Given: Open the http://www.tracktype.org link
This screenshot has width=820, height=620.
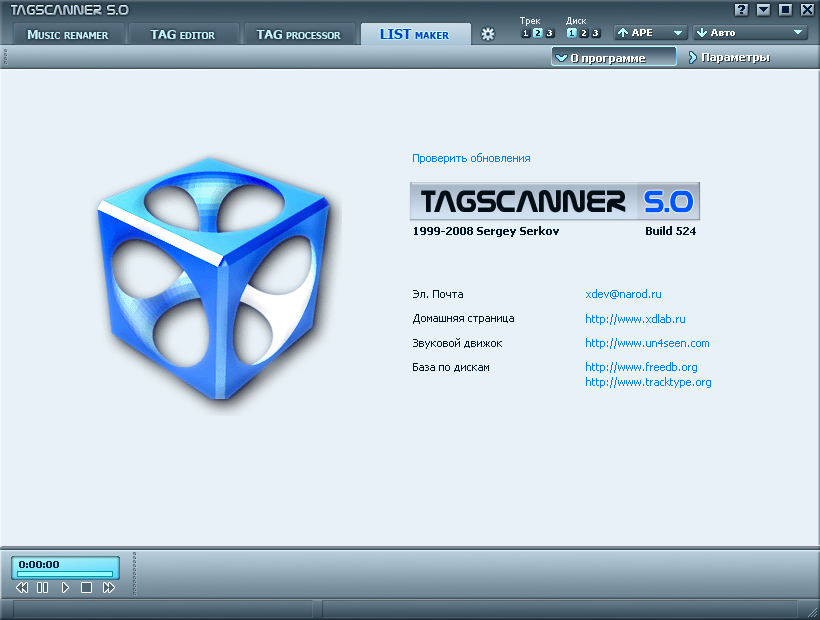Looking at the screenshot, I should [x=648, y=382].
